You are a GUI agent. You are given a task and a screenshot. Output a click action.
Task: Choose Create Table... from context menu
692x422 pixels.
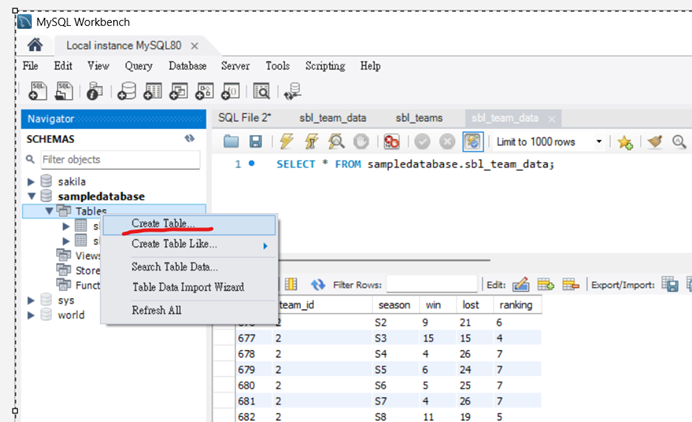[189, 224]
